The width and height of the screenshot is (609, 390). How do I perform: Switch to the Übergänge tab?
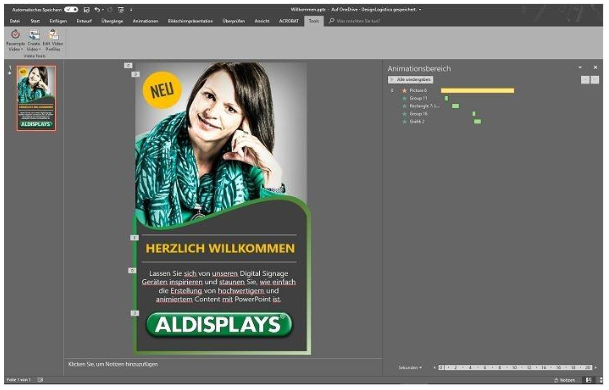(112, 21)
